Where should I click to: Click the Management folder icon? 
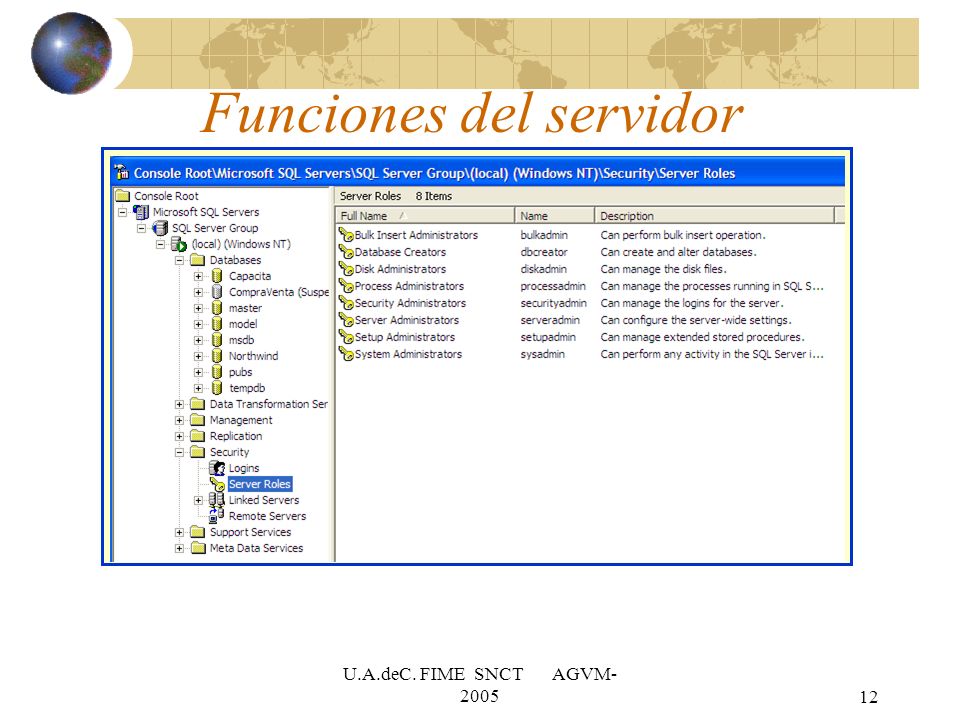coord(197,420)
